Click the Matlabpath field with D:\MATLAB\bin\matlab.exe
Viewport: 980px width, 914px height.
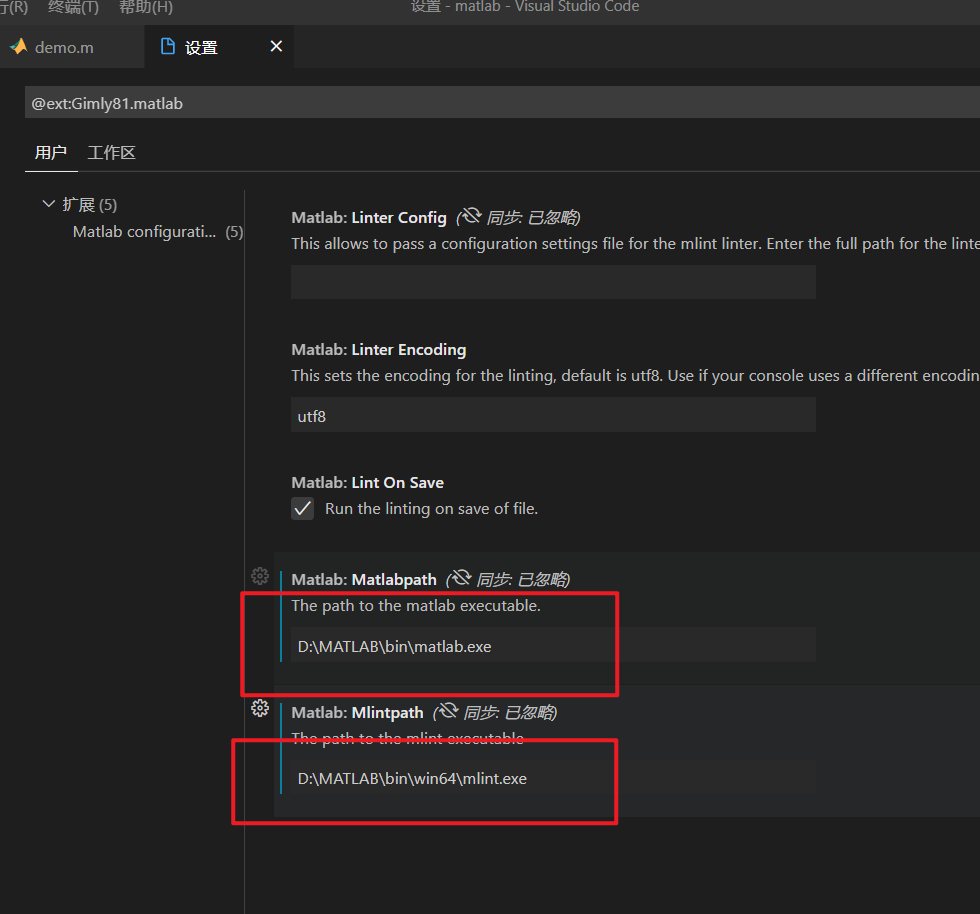(x=553, y=645)
